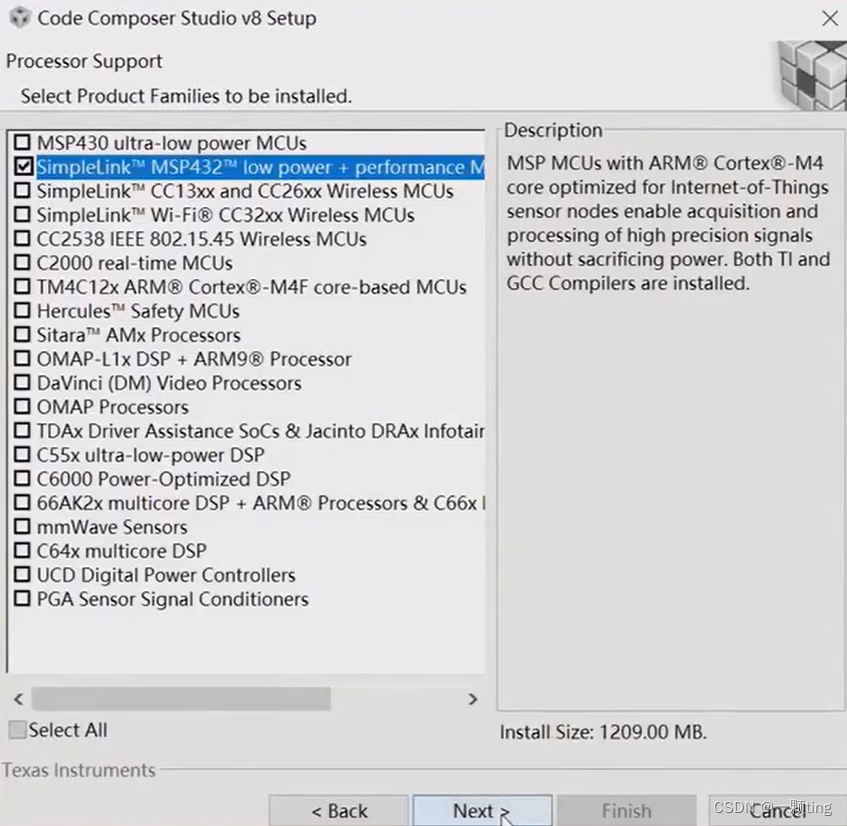Check MSP430 ultra-low power MCUs checkbox
Screen dimensions: 847x826
point(22,143)
